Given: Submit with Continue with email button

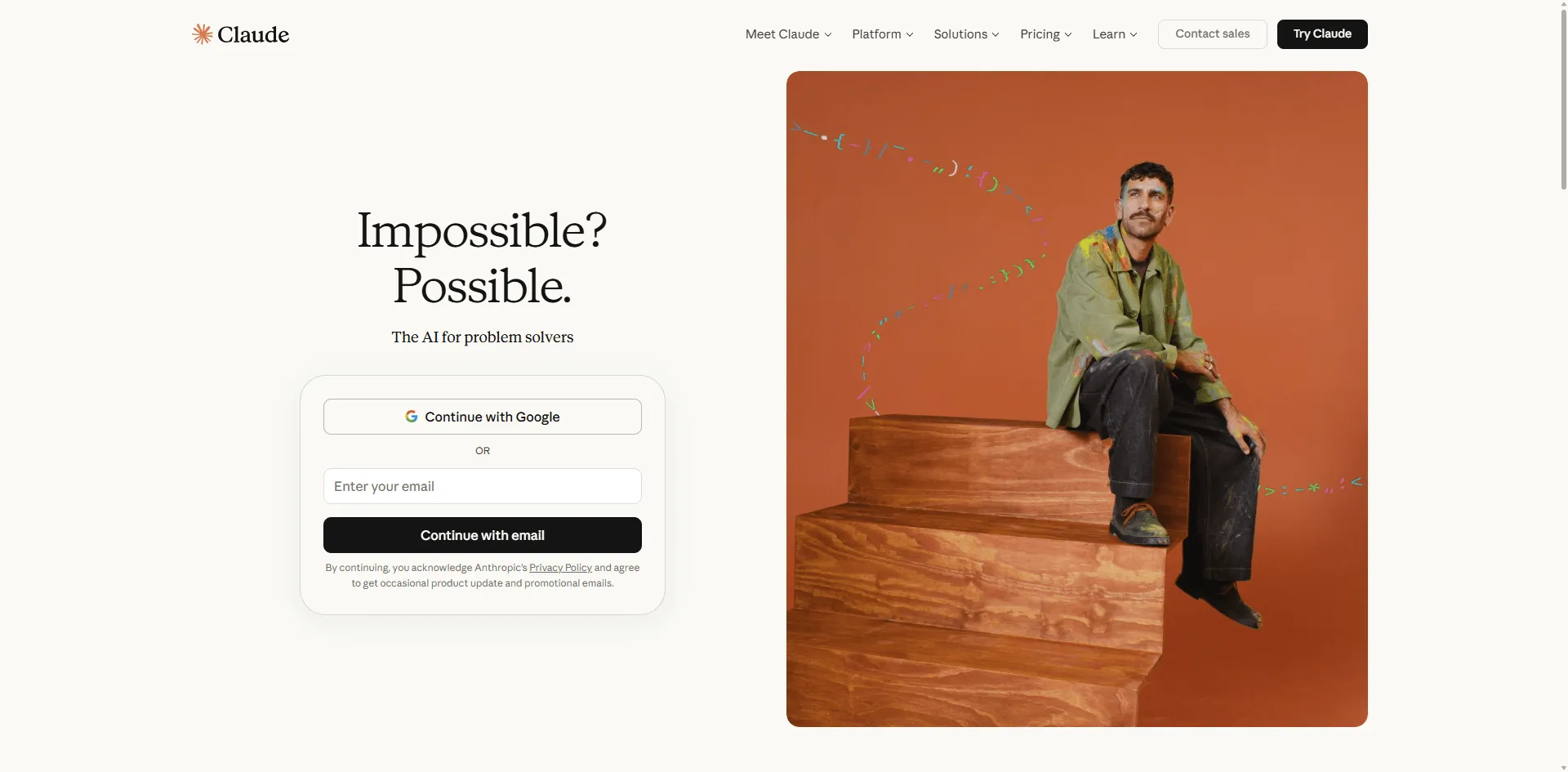Looking at the screenshot, I should coord(483,535).
